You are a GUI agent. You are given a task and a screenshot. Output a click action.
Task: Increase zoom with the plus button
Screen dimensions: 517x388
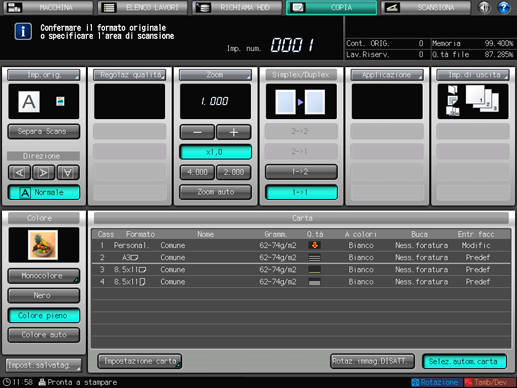(234, 132)
